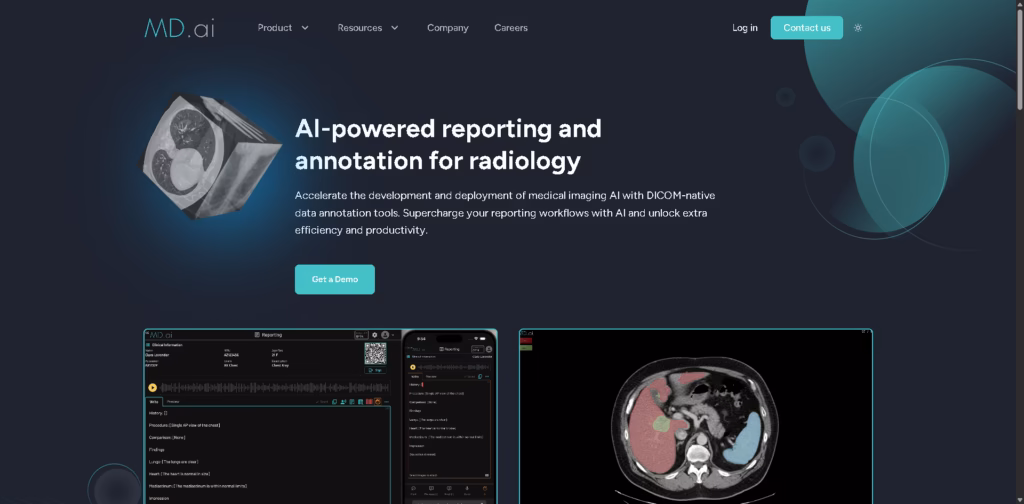Click the user avatar in the Reporting demo
This screenshot has width=1024, height=504.
[x=385, y=335]
